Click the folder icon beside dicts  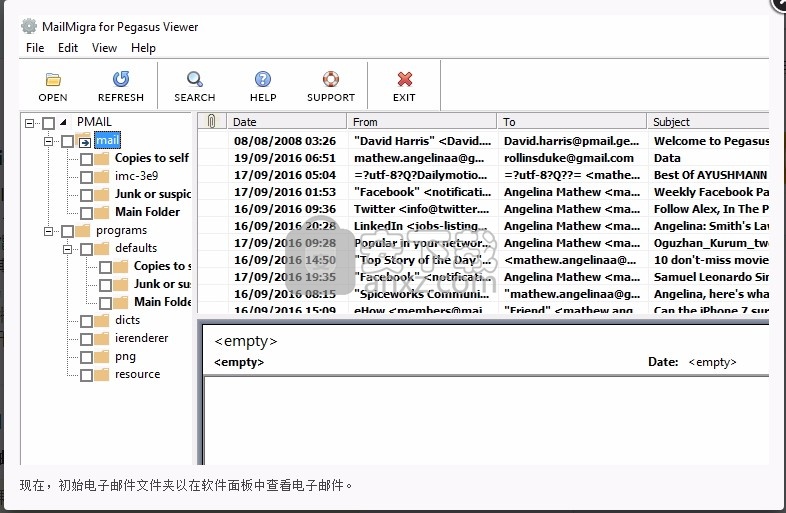coord(102,320)
